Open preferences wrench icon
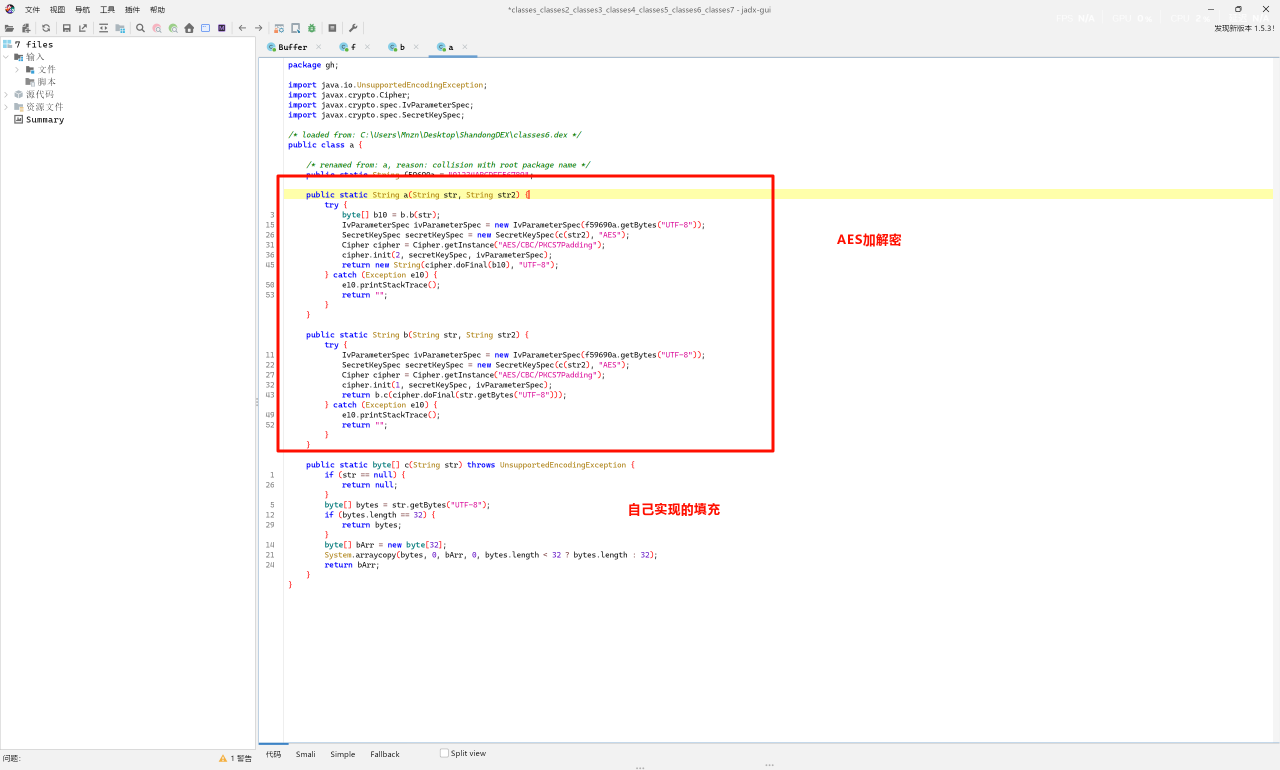 (353, 28)
